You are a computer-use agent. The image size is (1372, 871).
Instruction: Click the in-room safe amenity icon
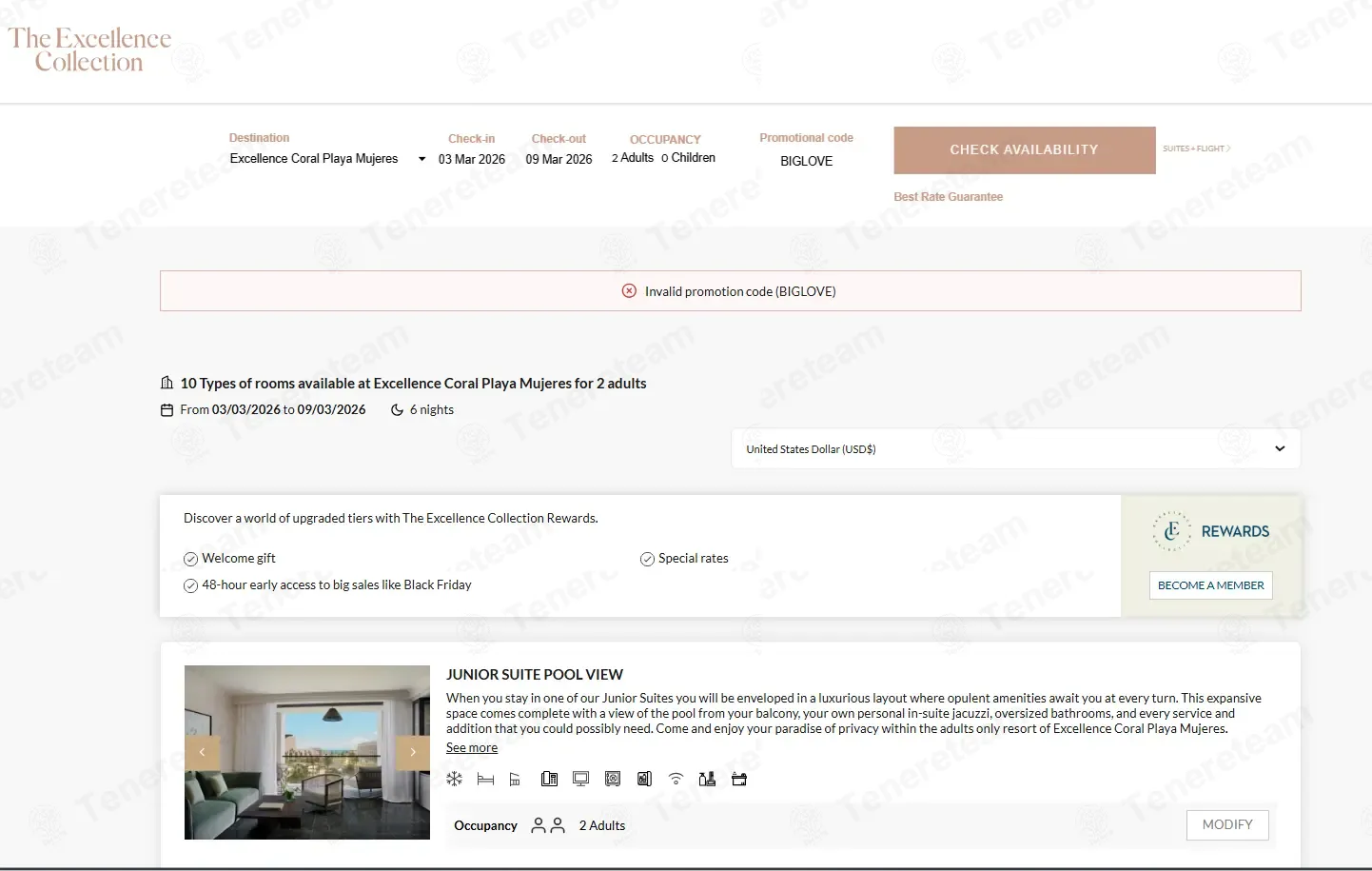point(613,779)
